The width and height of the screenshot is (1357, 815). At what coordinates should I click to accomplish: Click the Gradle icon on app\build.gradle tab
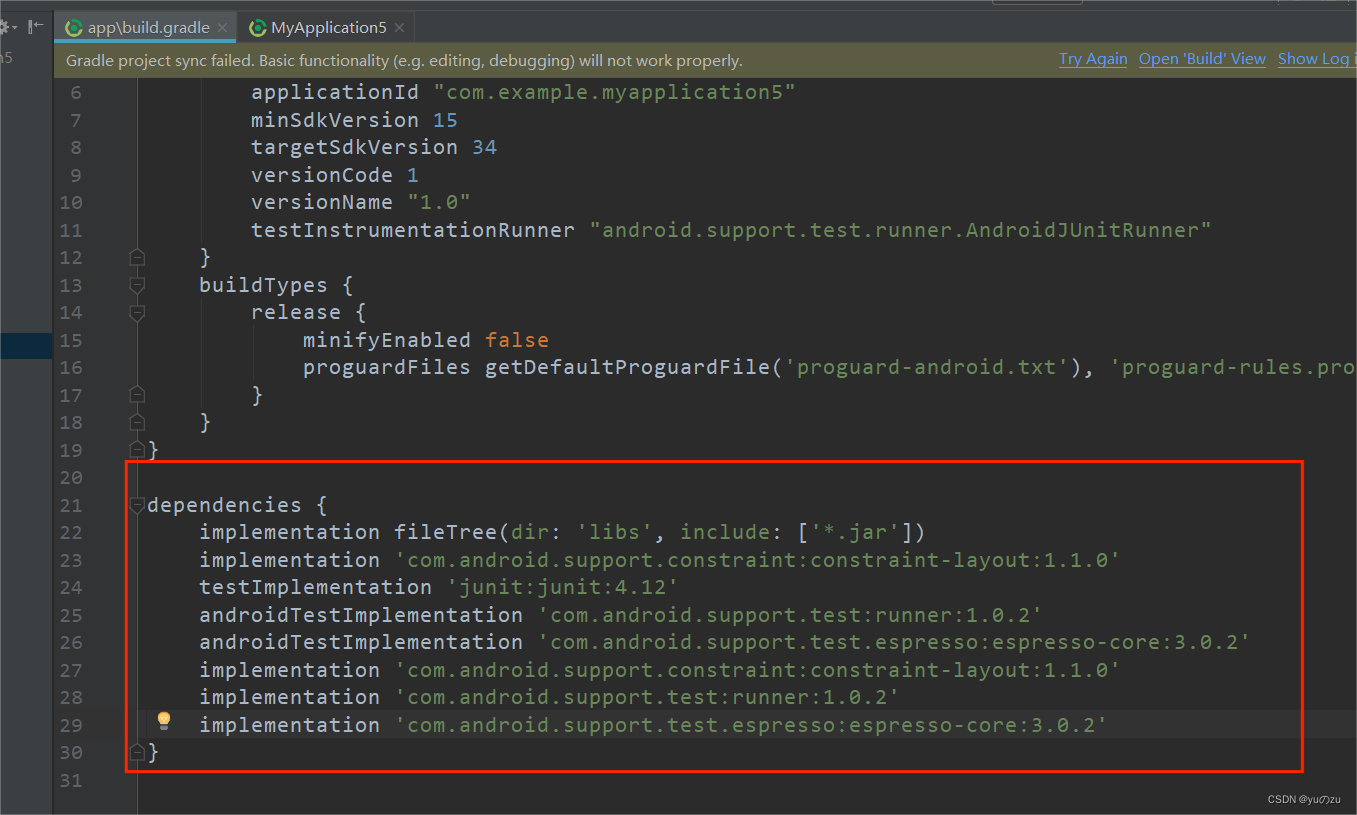[x=74, y=27]
